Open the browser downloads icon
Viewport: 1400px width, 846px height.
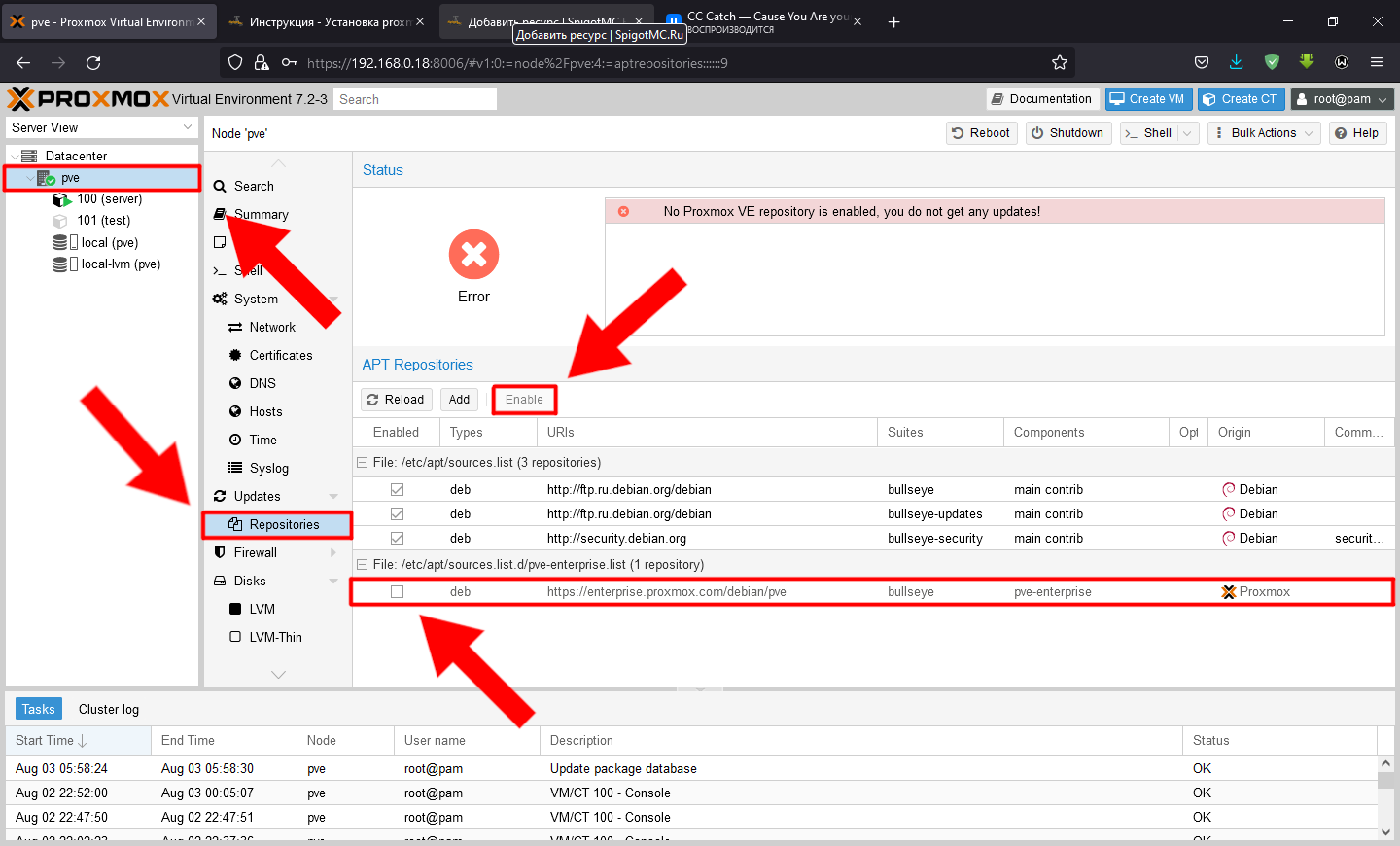coord(1237,62)
